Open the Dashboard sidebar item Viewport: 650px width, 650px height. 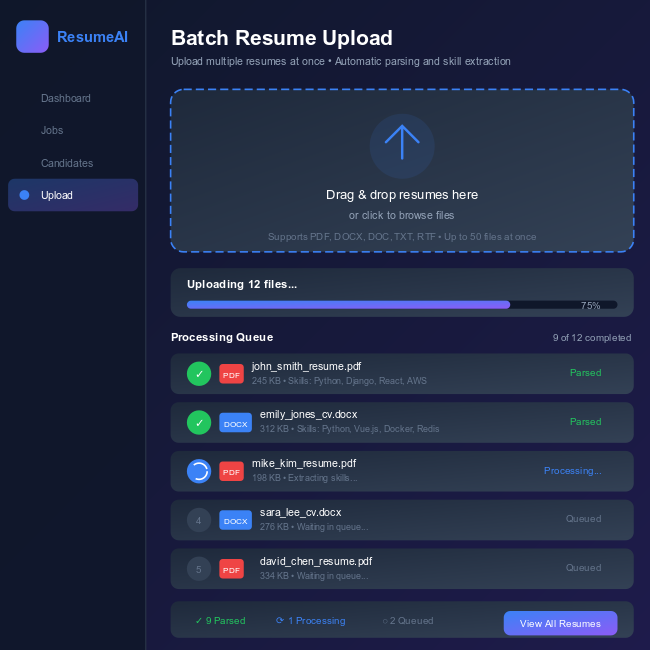coord(66,98)
